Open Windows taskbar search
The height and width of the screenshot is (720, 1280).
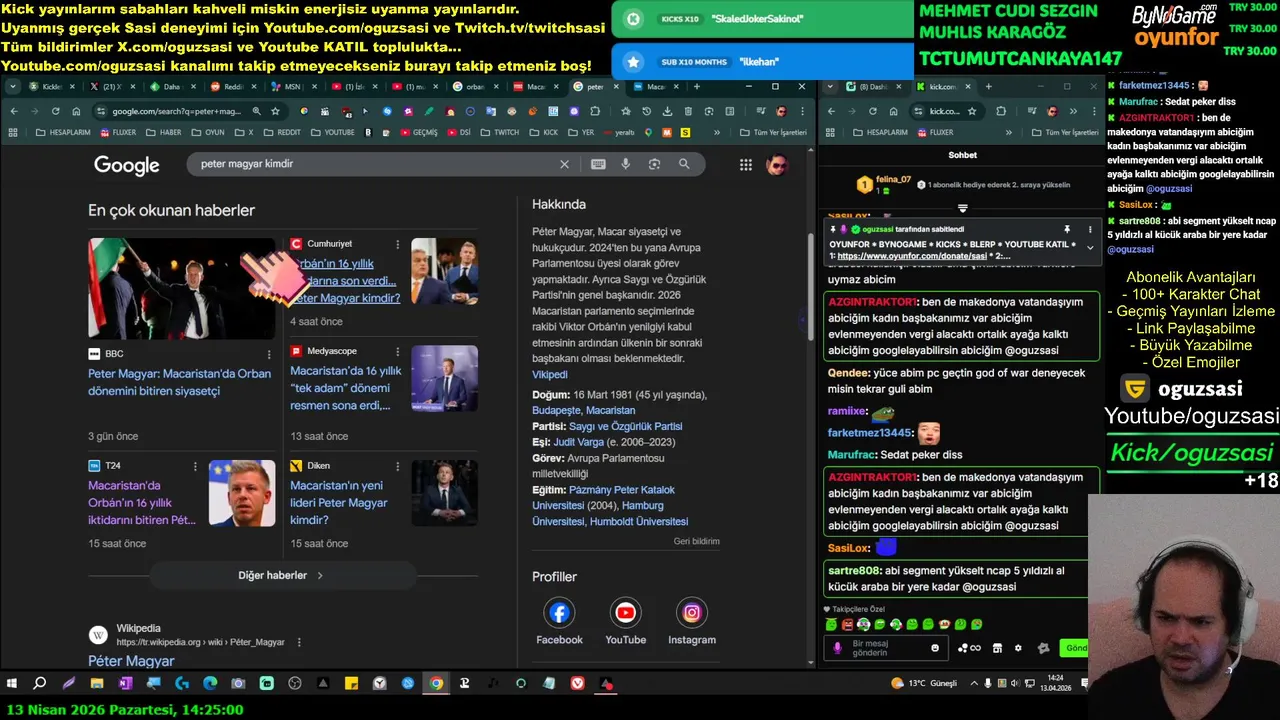(40, 684)
